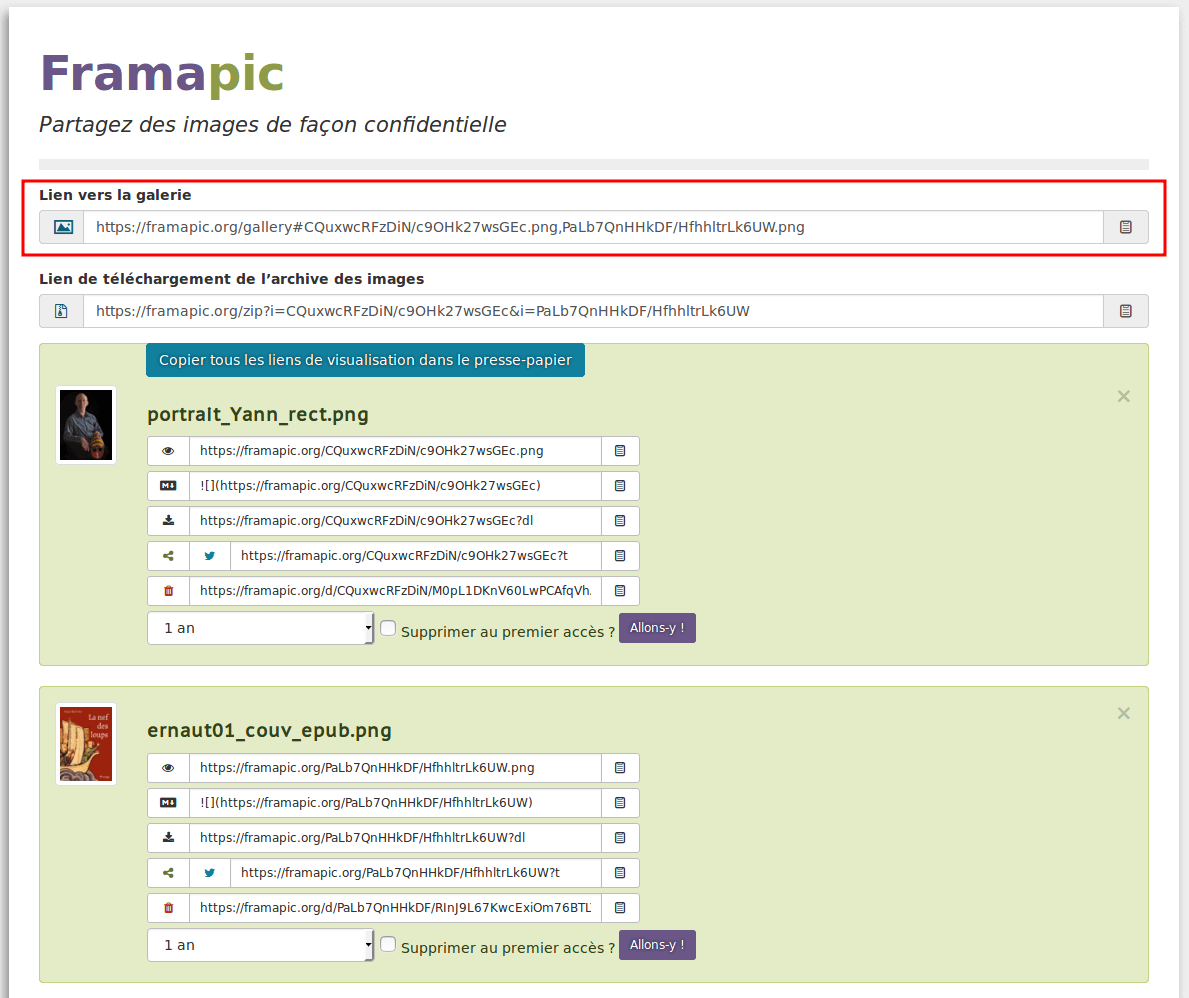Click the gallery link URL field
Screen dimensions: 1189x998
(593, 227)
